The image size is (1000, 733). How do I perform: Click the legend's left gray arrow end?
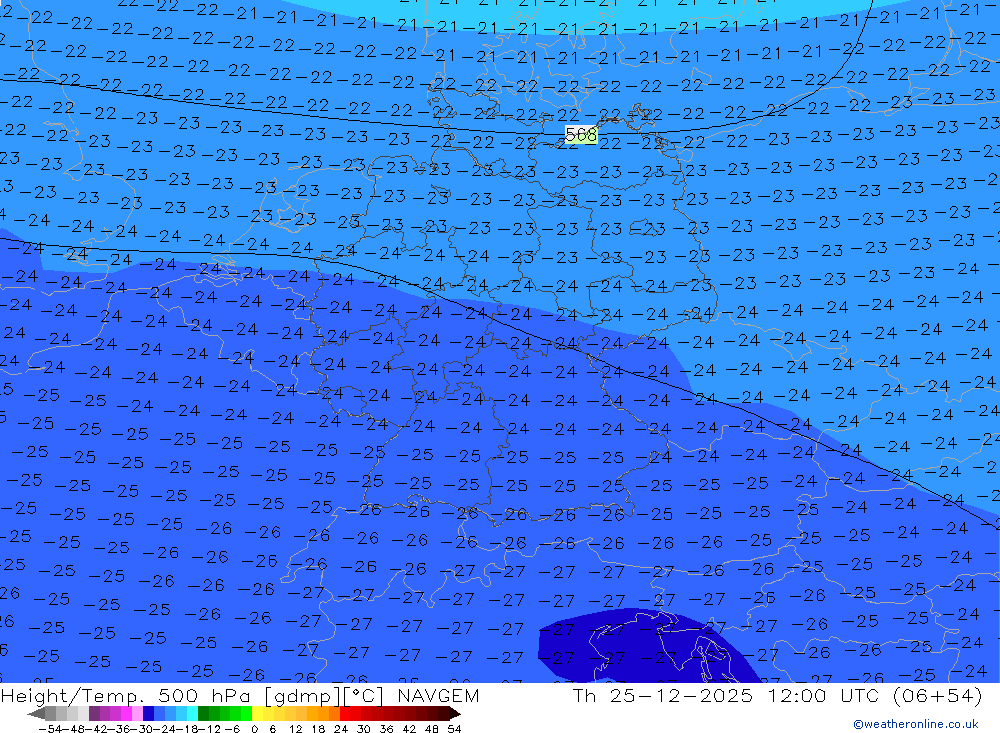[36, 714]
